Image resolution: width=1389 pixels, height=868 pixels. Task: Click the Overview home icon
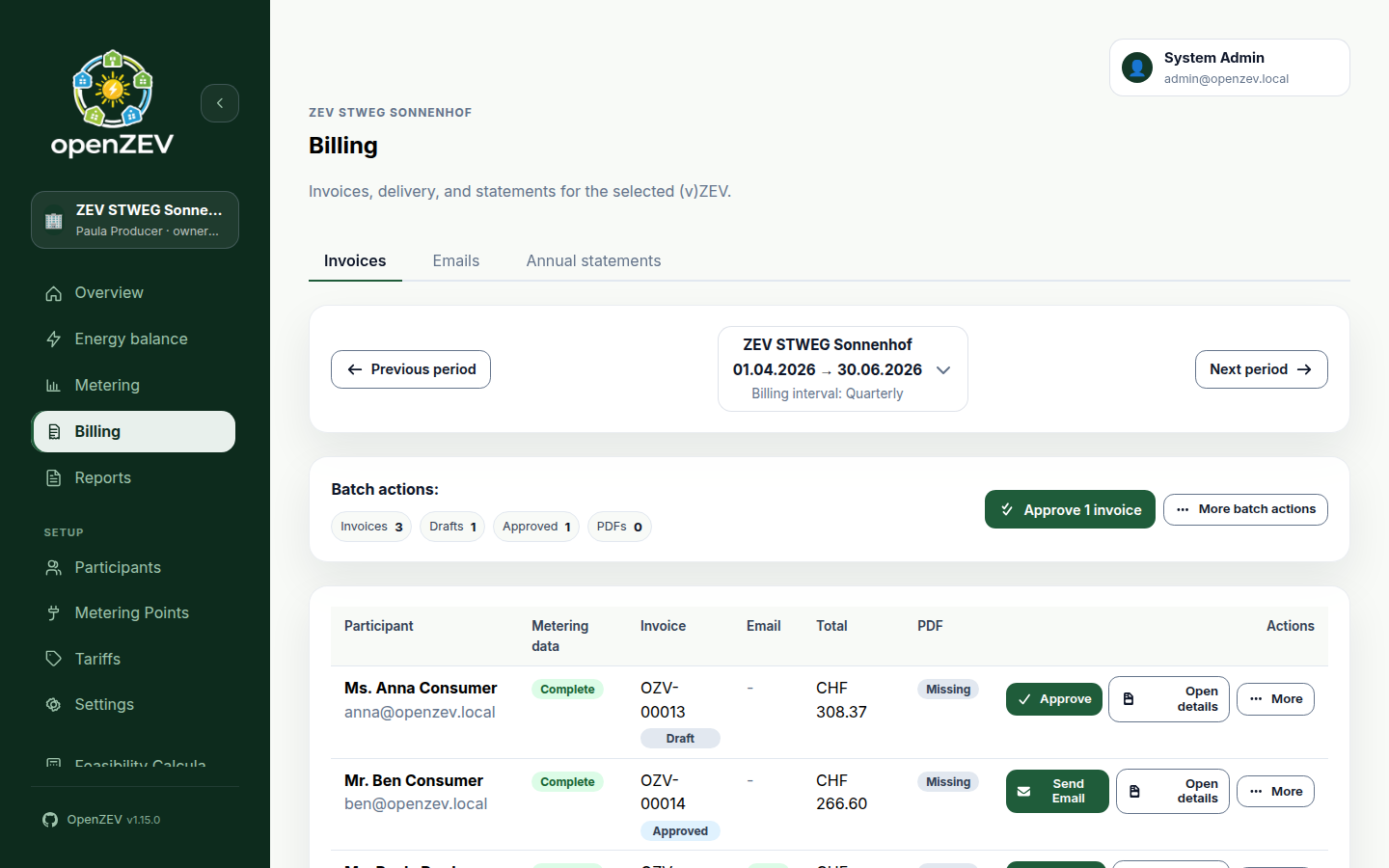click(54, 293)
